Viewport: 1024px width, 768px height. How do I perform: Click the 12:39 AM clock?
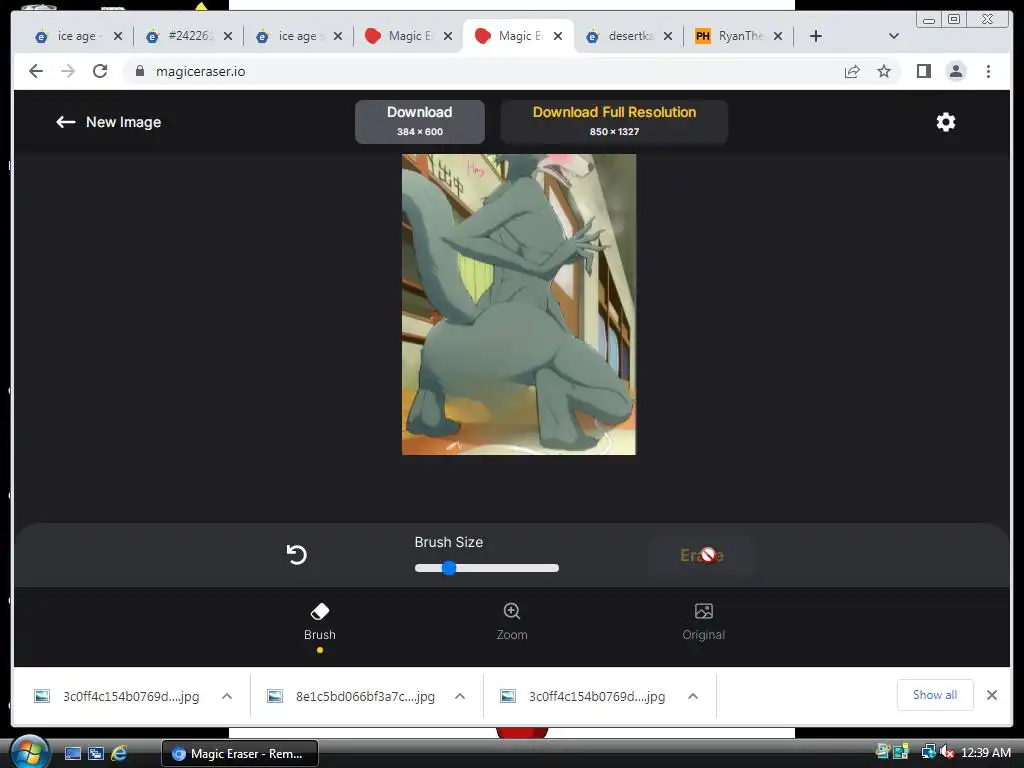pos(986,752)
